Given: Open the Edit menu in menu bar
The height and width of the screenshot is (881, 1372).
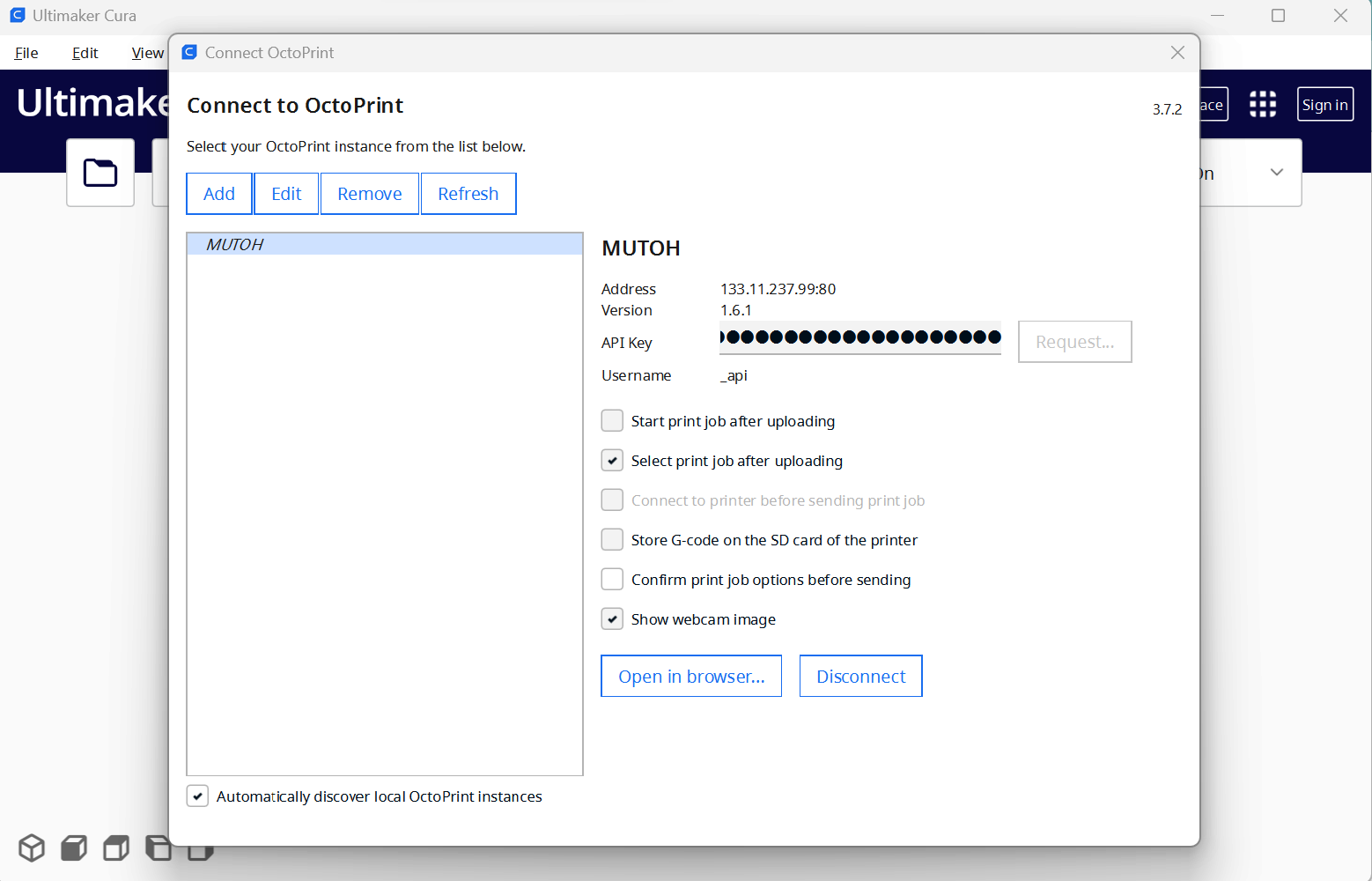Looking at the screenshot, I should click(85, 53).
